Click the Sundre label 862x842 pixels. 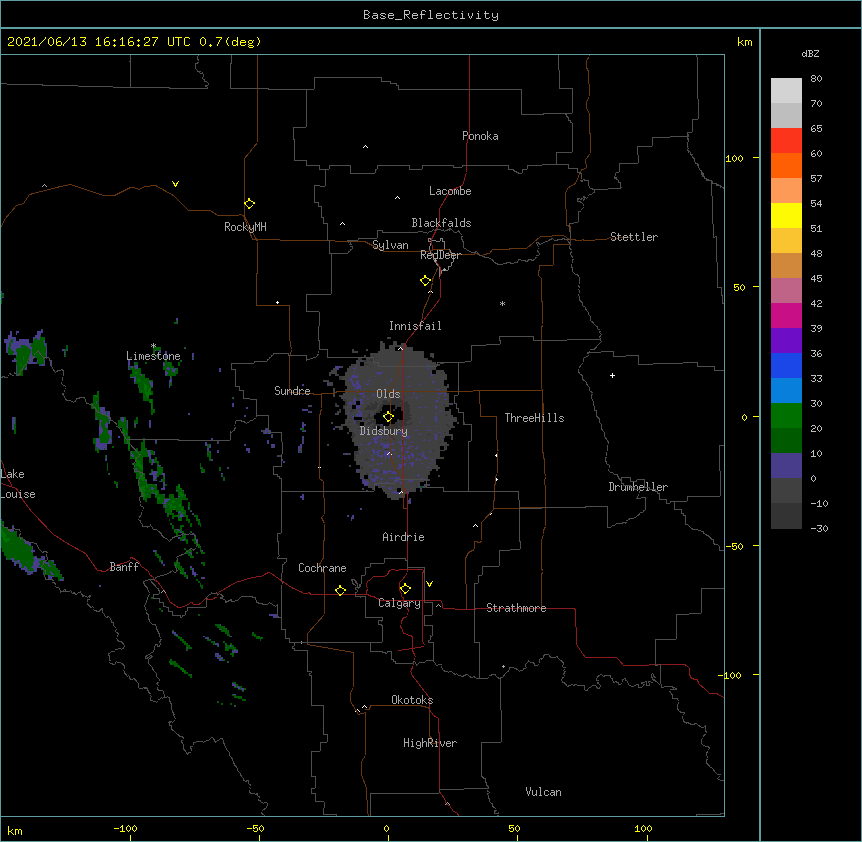tap(292, 391)
